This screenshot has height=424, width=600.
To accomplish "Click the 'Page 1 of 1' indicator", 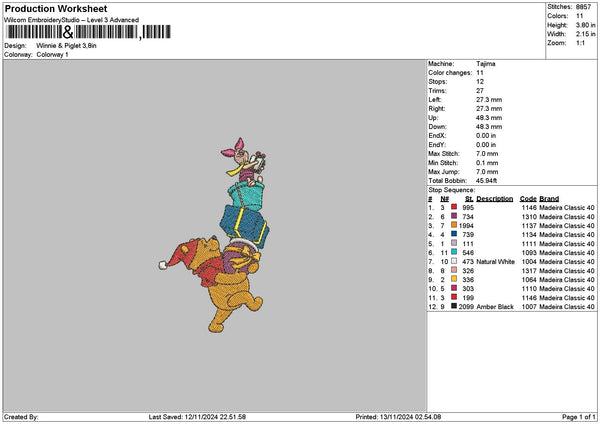I will [x=579, y=417].
